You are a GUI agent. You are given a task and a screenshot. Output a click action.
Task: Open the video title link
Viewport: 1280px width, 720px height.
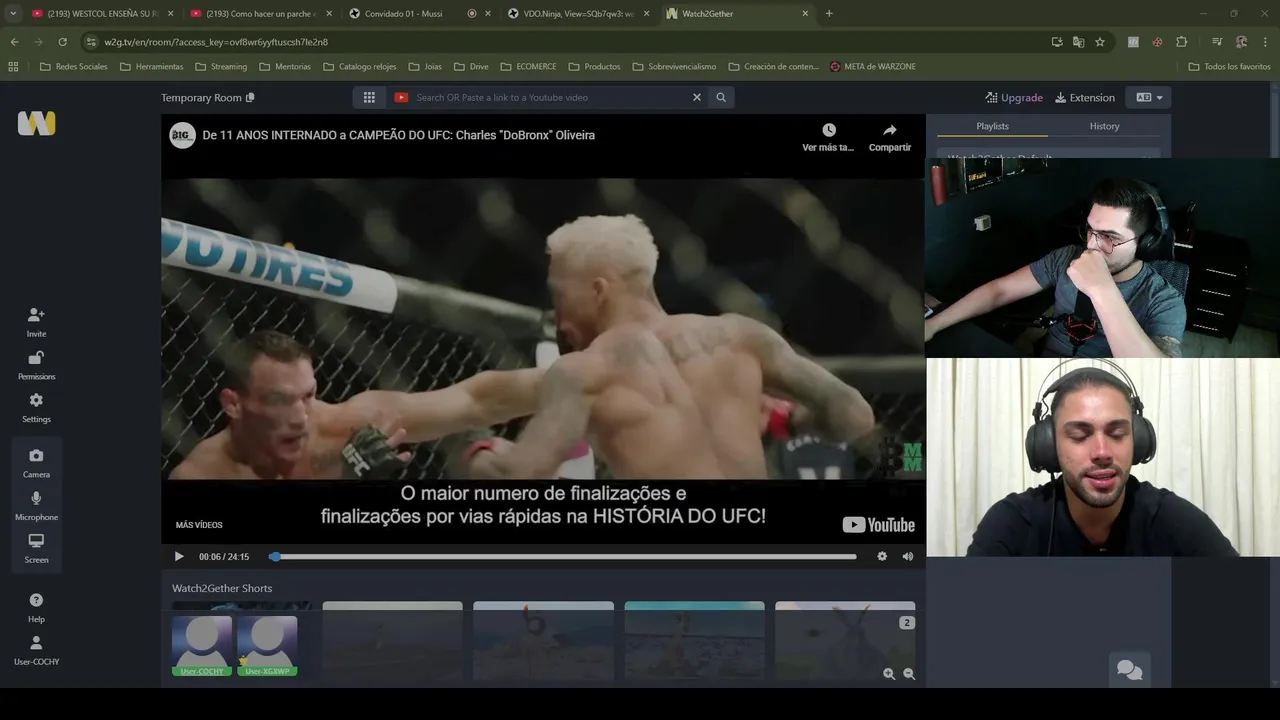(x=399, y=135)
